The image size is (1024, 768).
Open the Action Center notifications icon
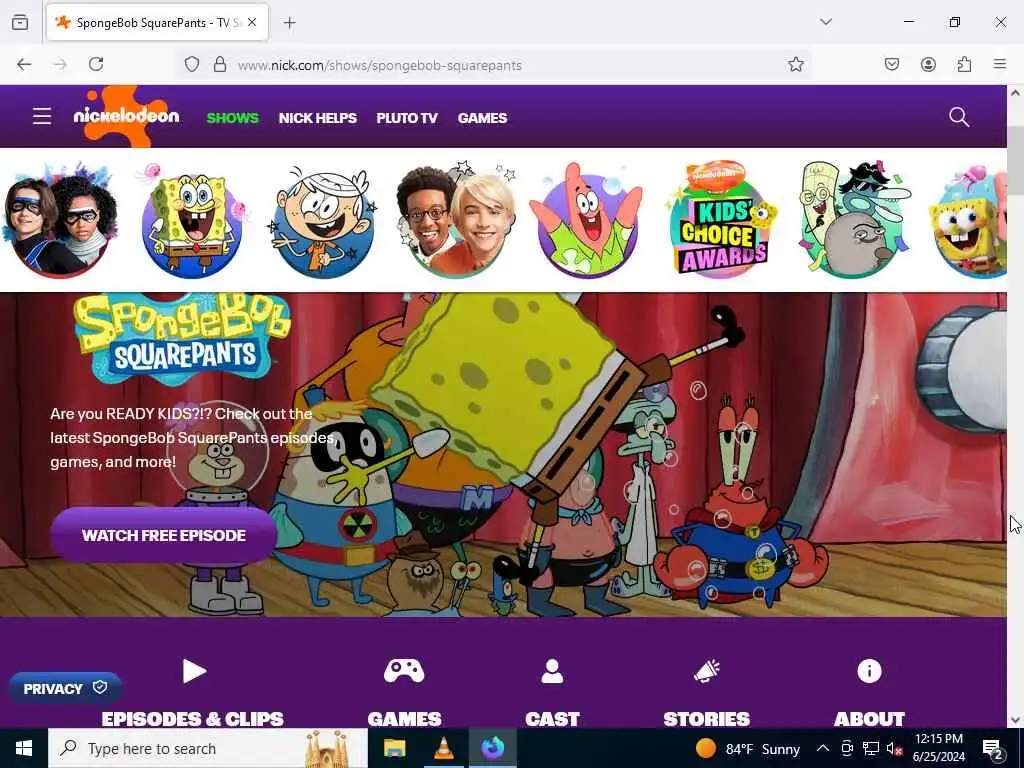pos(992,749)
